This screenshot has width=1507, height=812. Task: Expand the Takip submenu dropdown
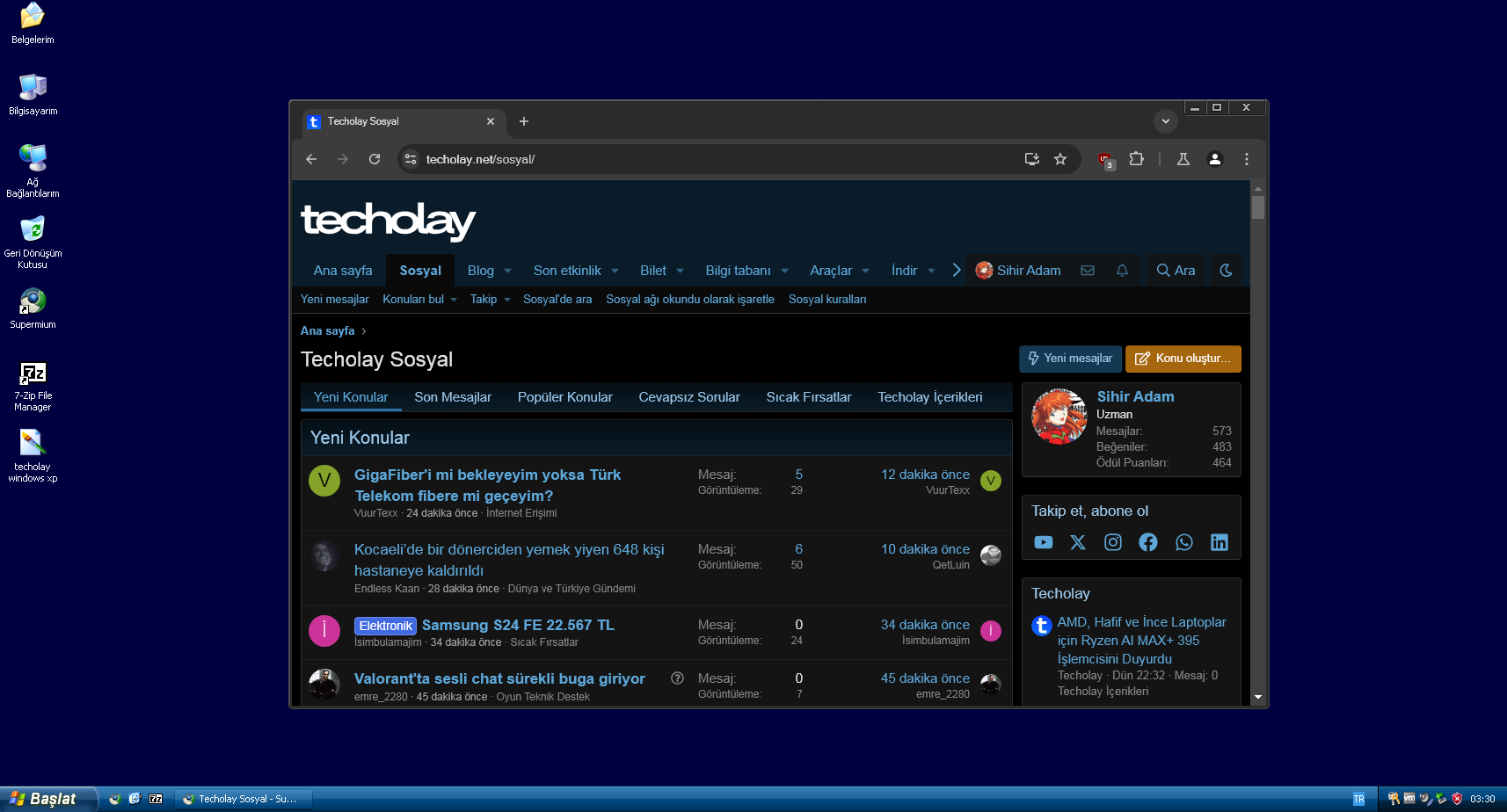507,300
